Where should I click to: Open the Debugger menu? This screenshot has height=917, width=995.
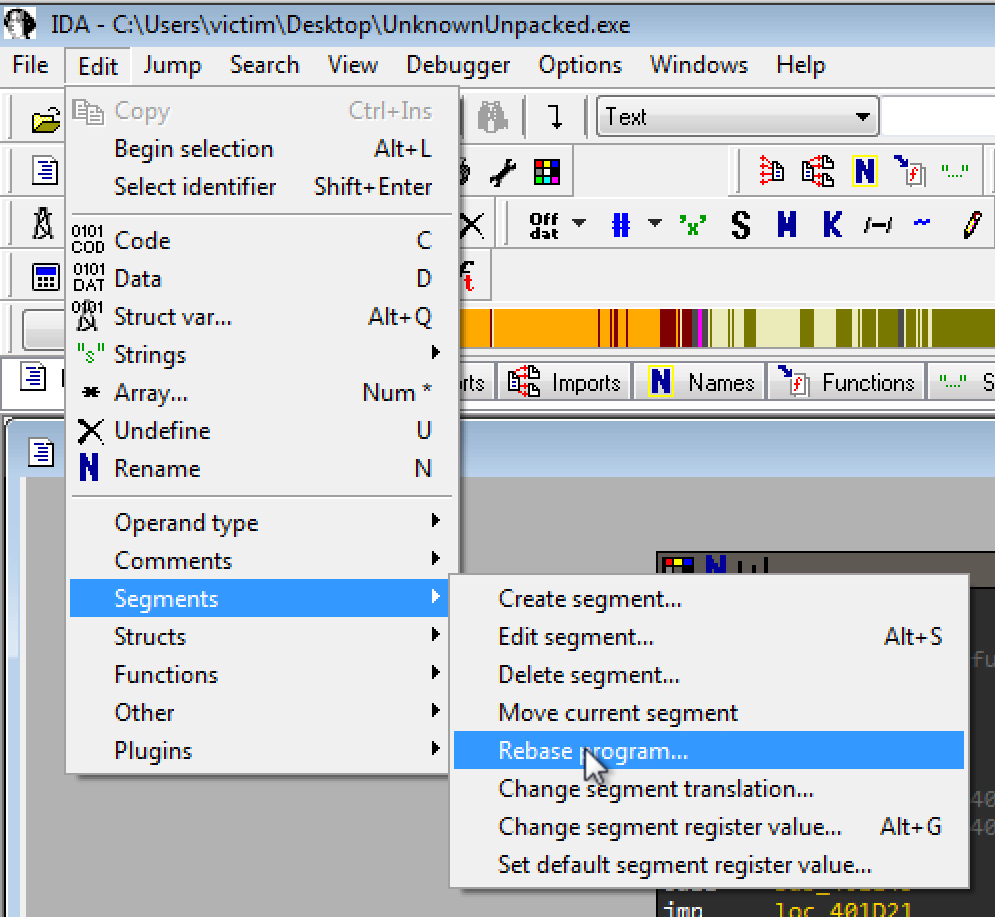point(458,65)
